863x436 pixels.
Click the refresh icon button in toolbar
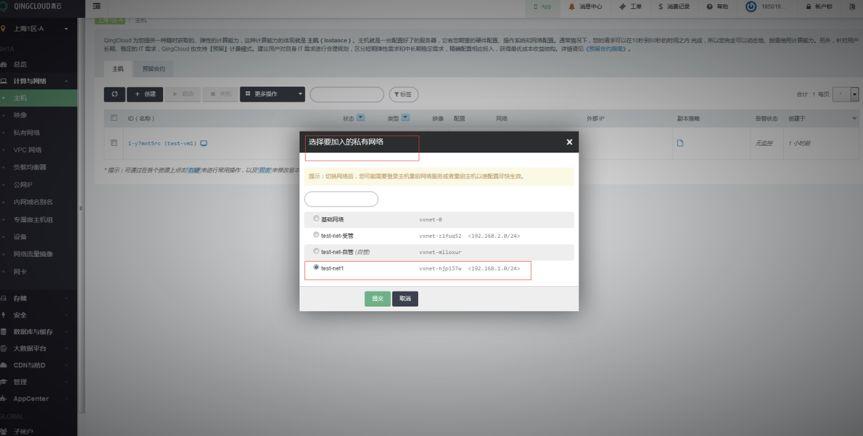(115, 94)
